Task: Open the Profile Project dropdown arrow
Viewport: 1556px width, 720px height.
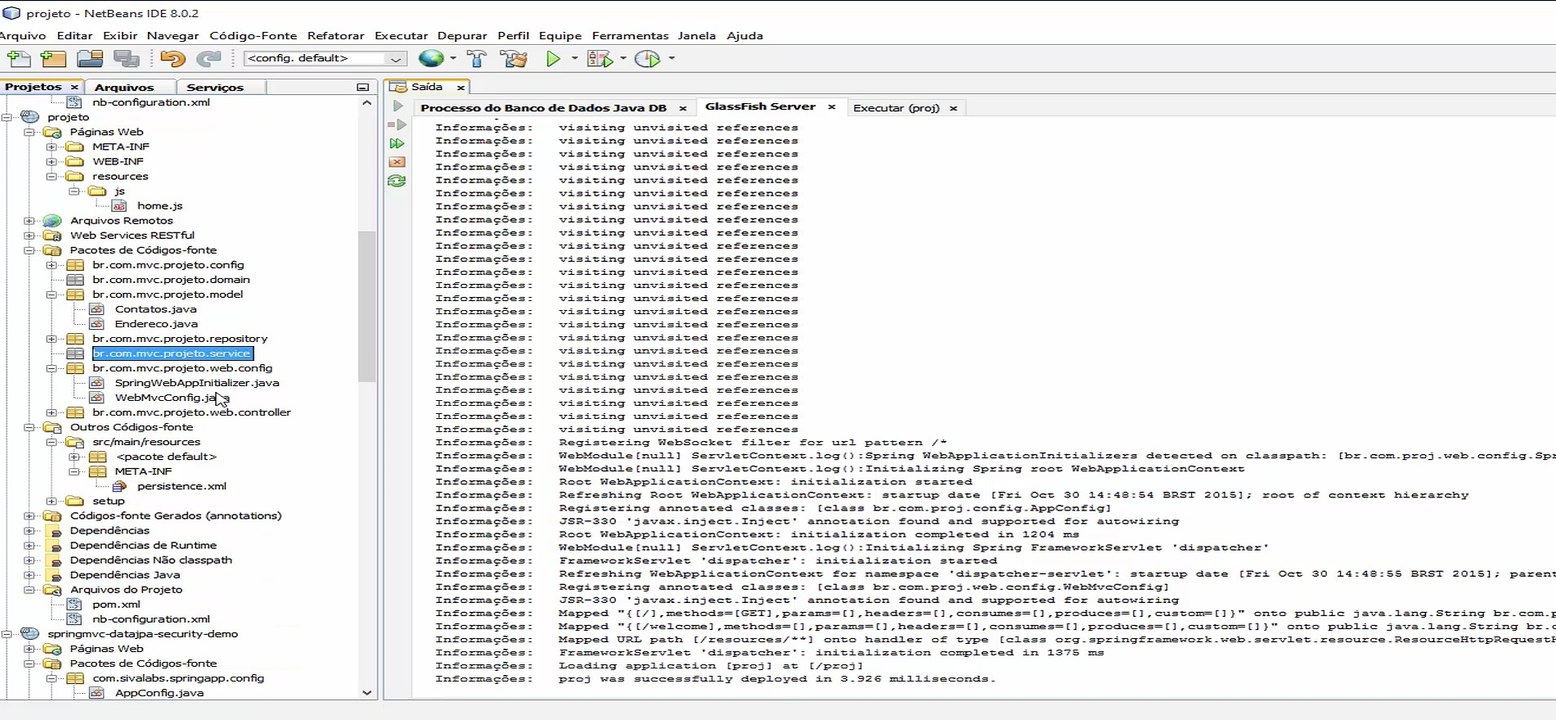Action: (x=671, y=59)
